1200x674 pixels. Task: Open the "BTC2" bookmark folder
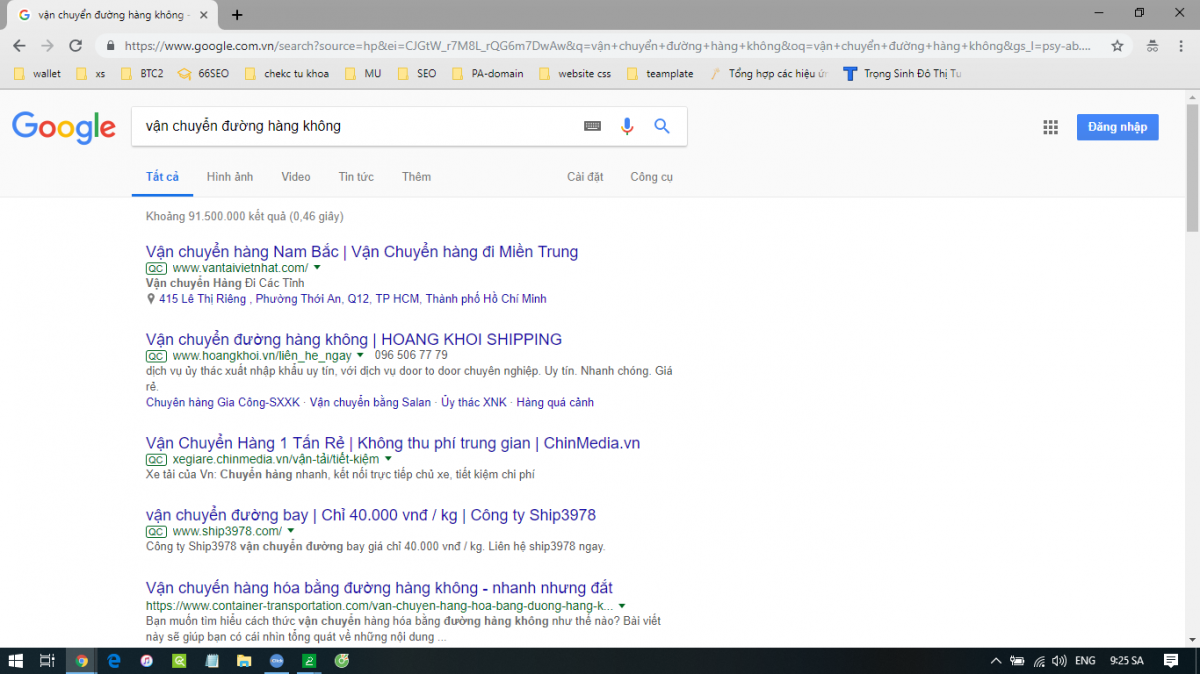click(x=141, y=74)
